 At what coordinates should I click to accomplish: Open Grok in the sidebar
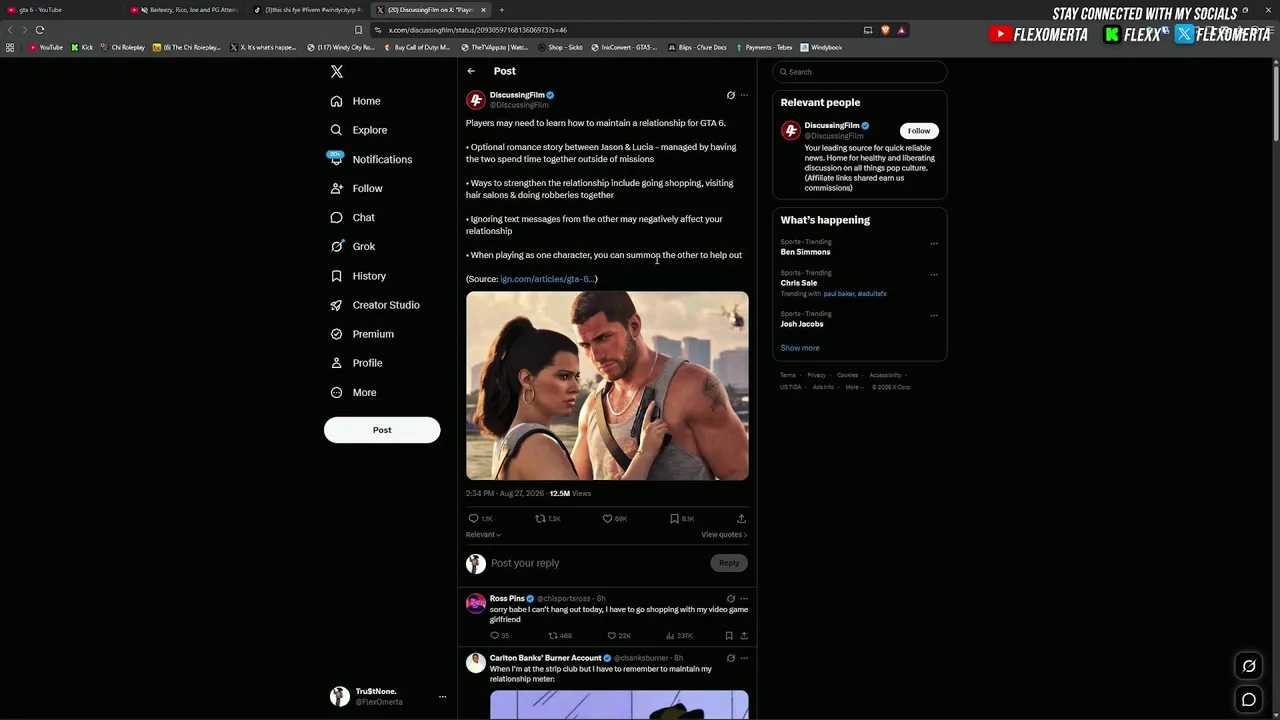click(352, 246)
